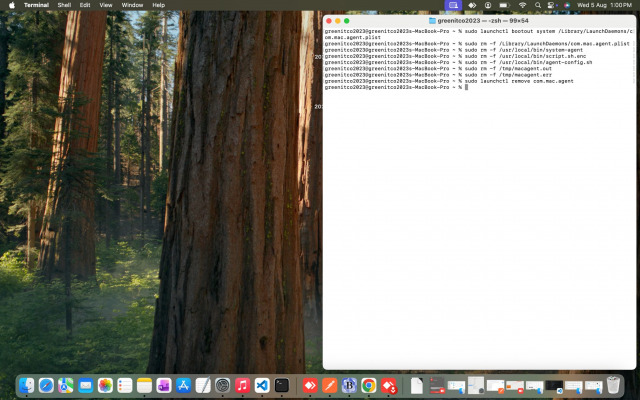Open the Terminal app menu

tap(36, 5)
